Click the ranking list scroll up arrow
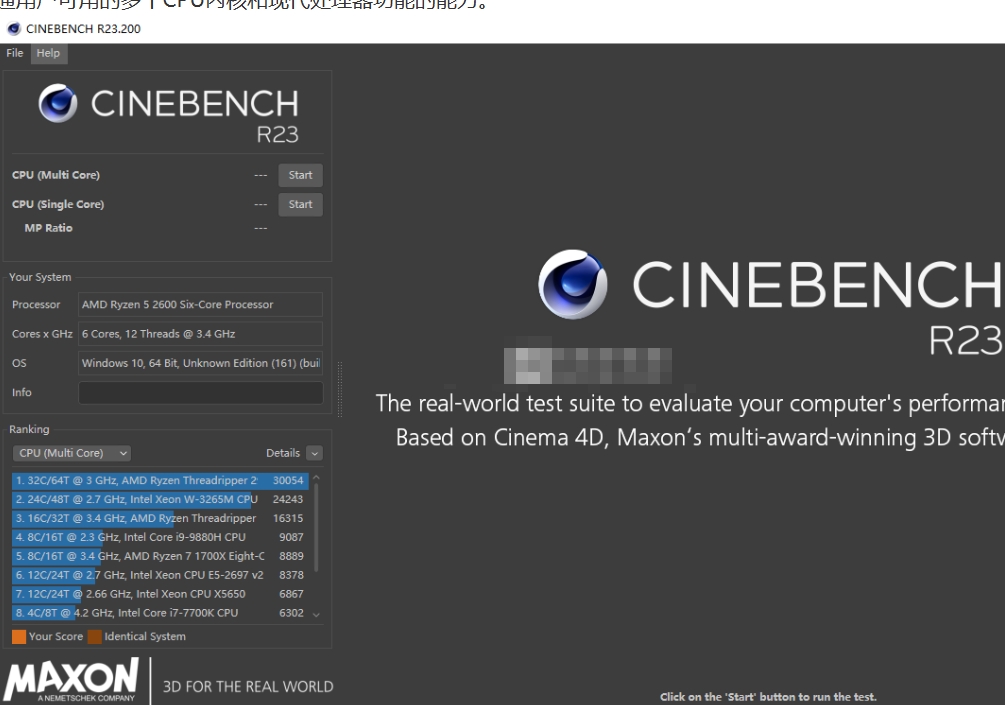The height and width of the screenshot is (705, 1005). coord(316,478)
